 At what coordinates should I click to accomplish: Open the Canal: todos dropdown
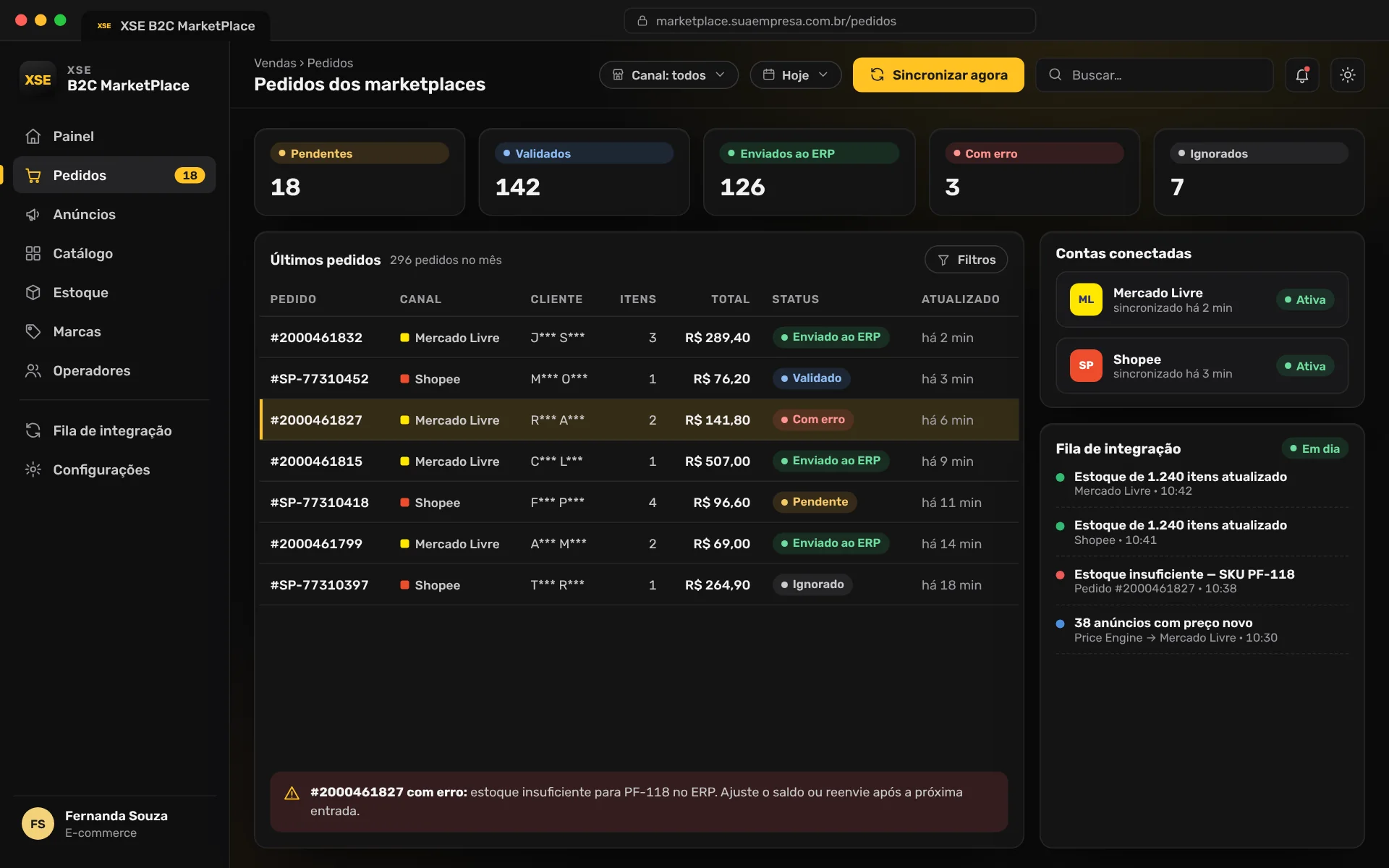668,75
